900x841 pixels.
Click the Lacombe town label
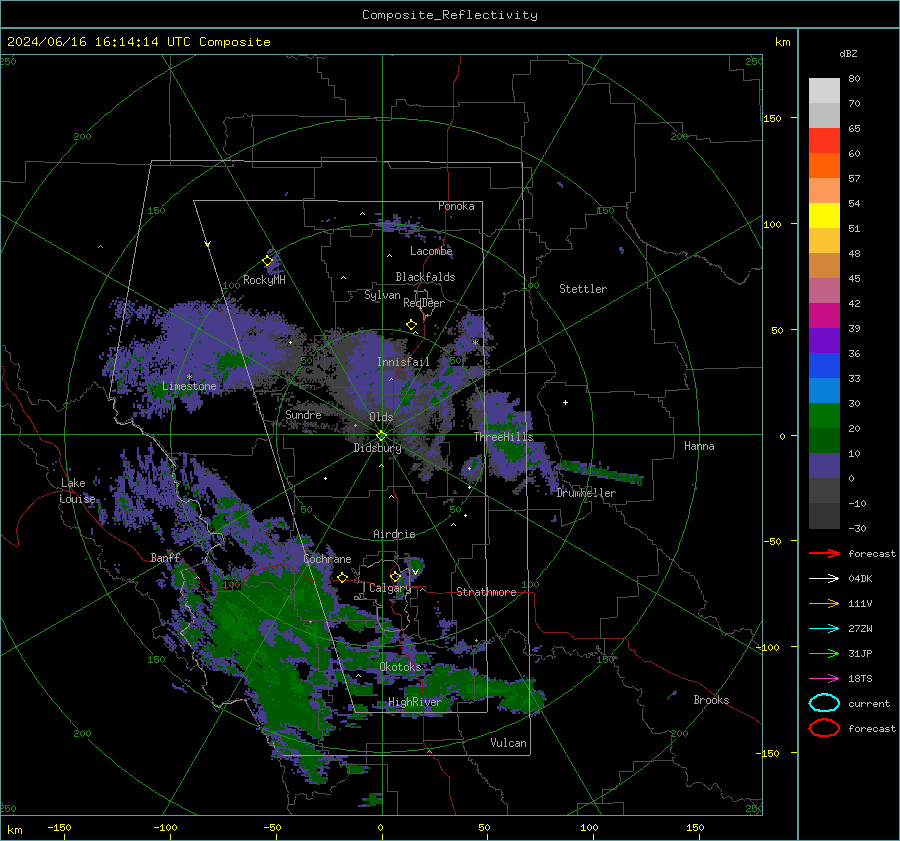431,251
